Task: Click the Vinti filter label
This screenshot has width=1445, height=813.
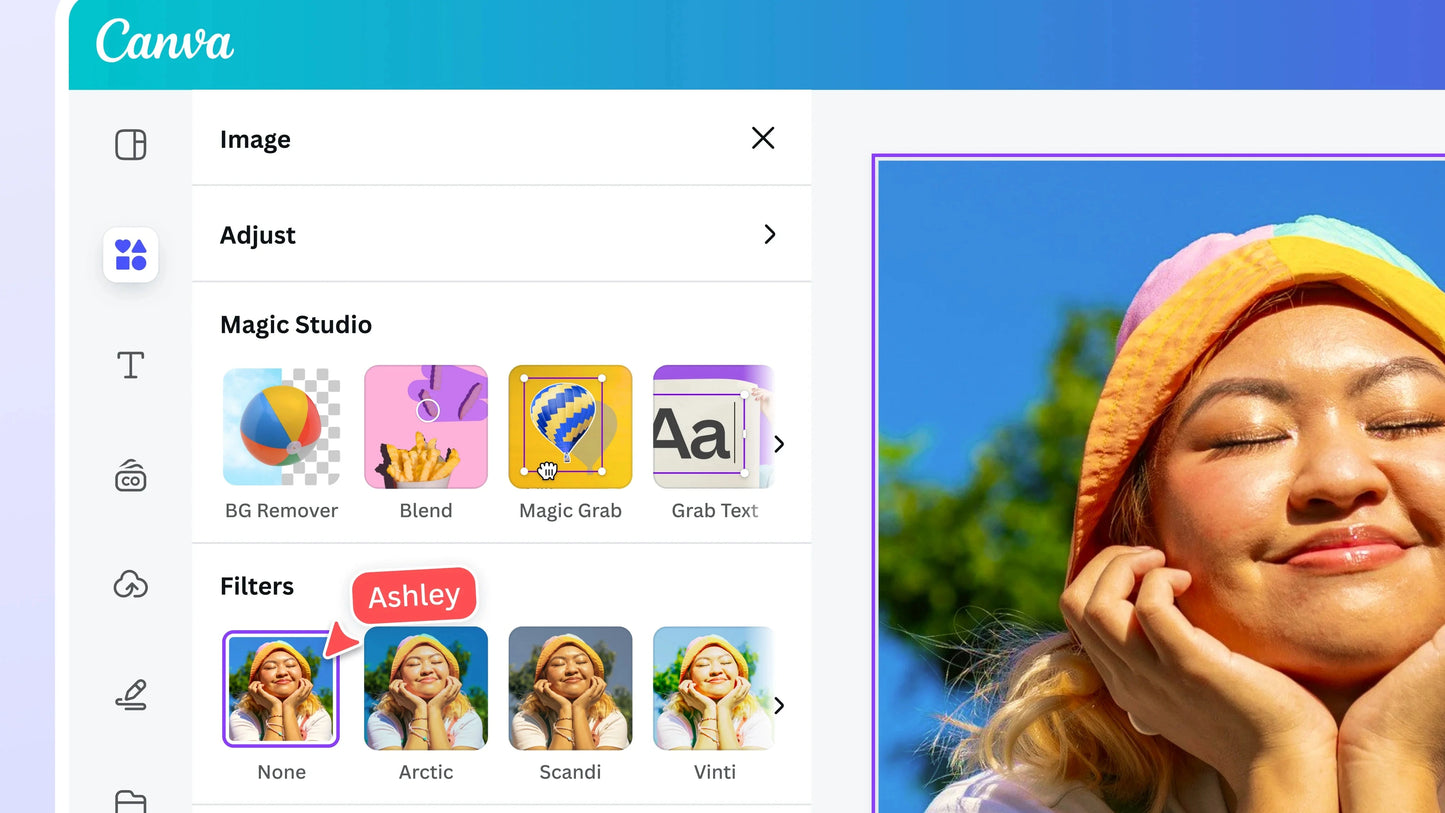Action: (x=715, y=772)
